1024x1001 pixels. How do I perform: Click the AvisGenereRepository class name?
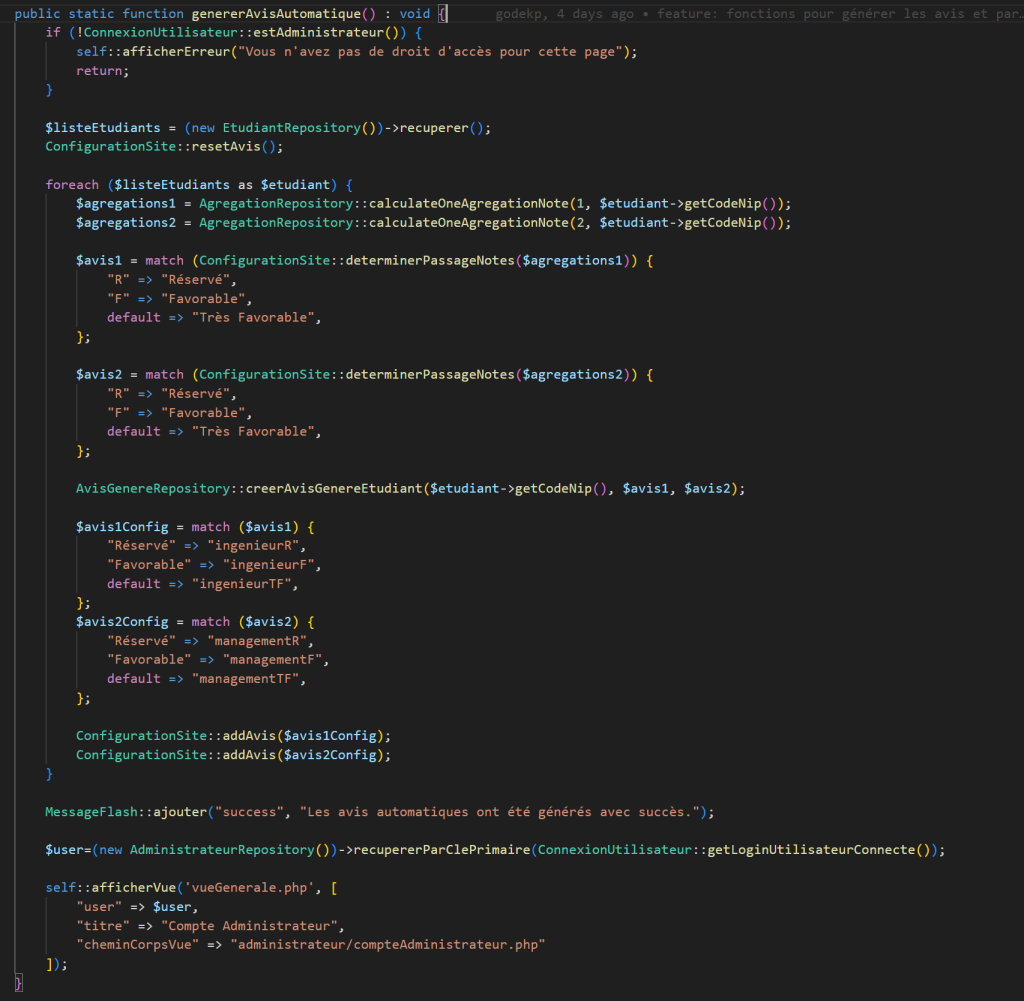(153, 489)
